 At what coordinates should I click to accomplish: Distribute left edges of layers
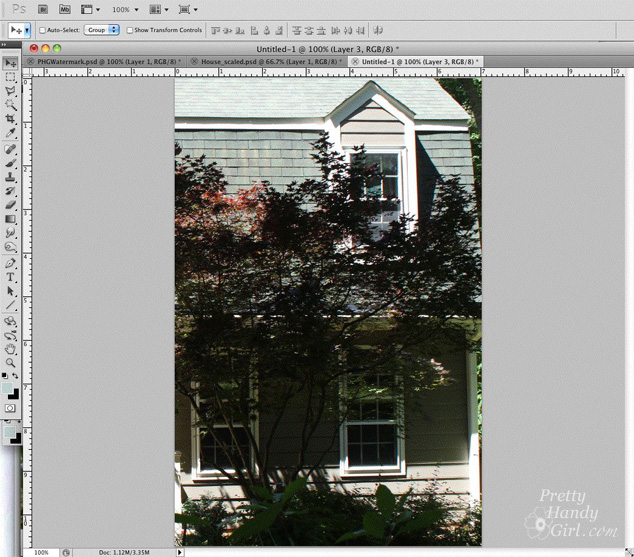[x=336, y=30]
